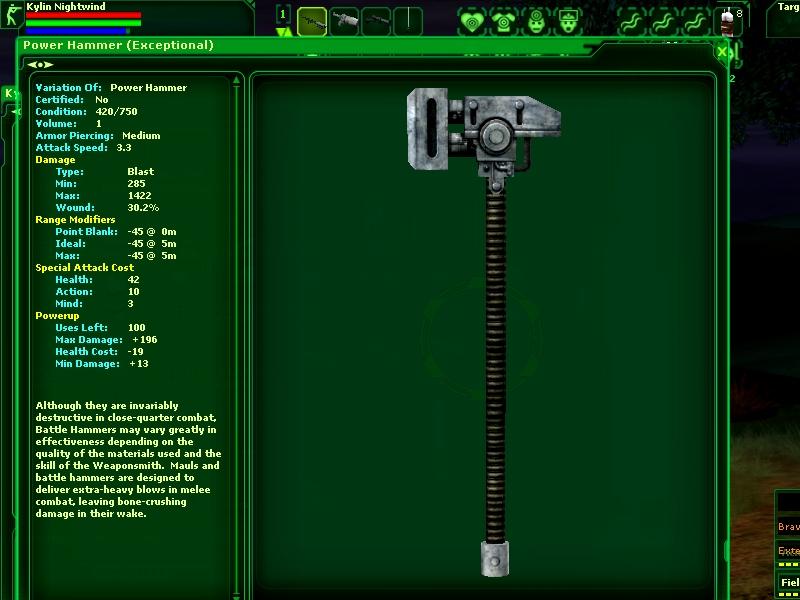Activate the second wavy-lines ability slot
800x600 pixels.
[663, 22]
